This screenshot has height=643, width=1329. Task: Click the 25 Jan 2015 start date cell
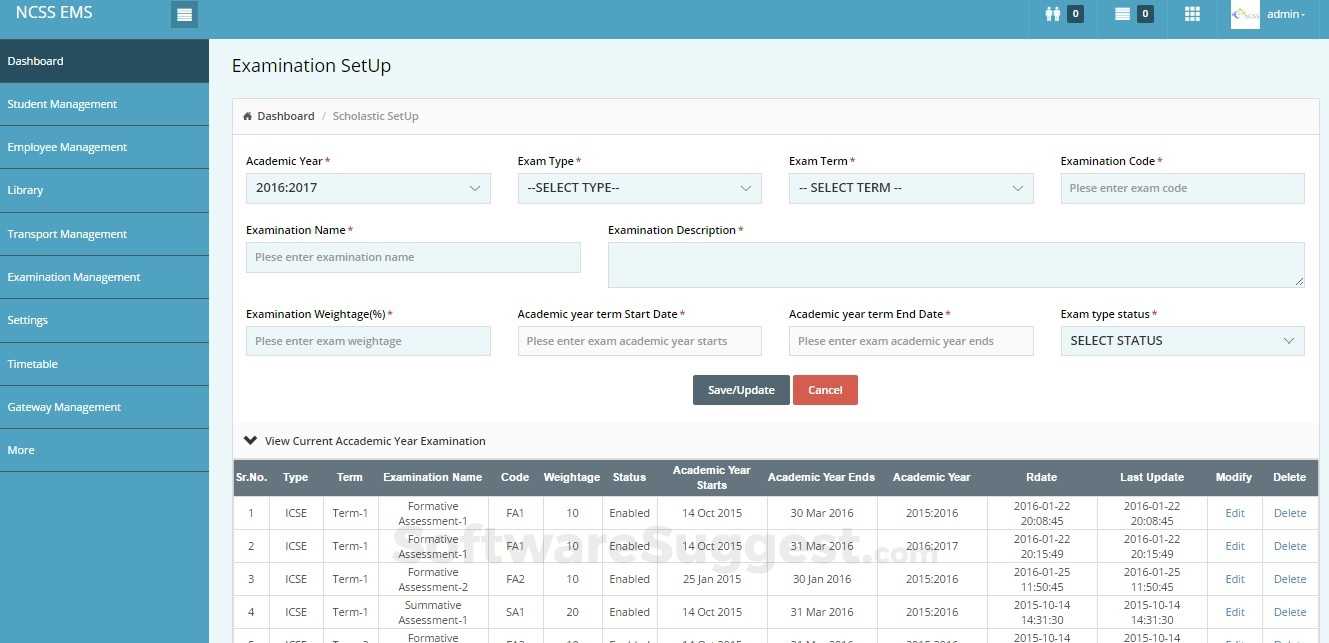(x=712, y=579)
